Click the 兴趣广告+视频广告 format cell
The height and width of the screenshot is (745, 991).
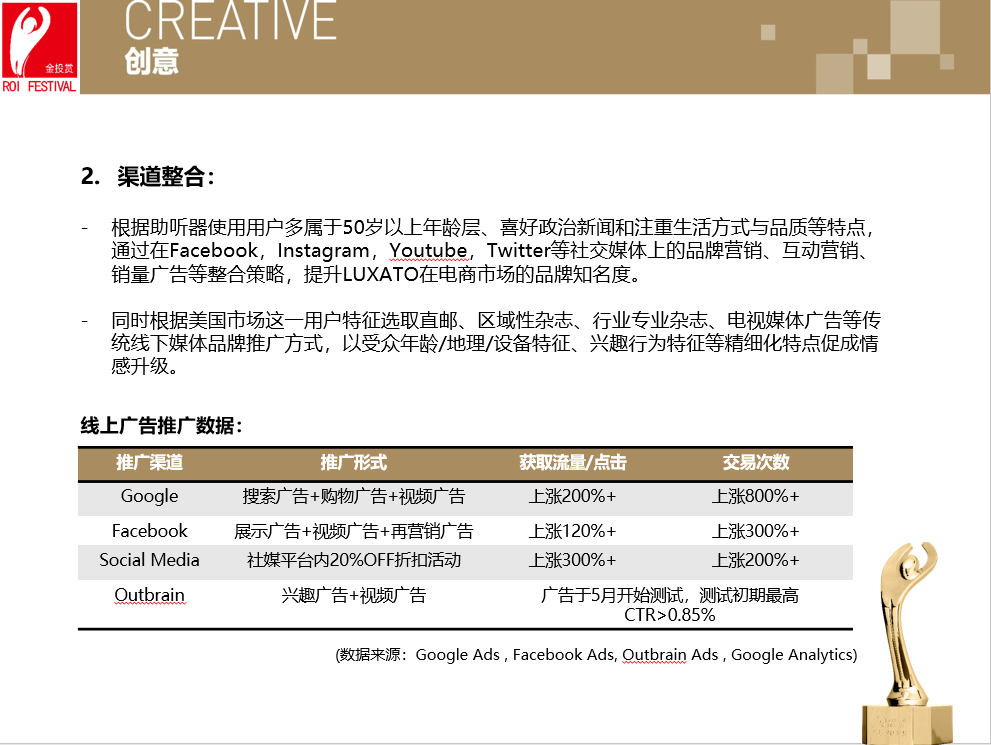353,595
